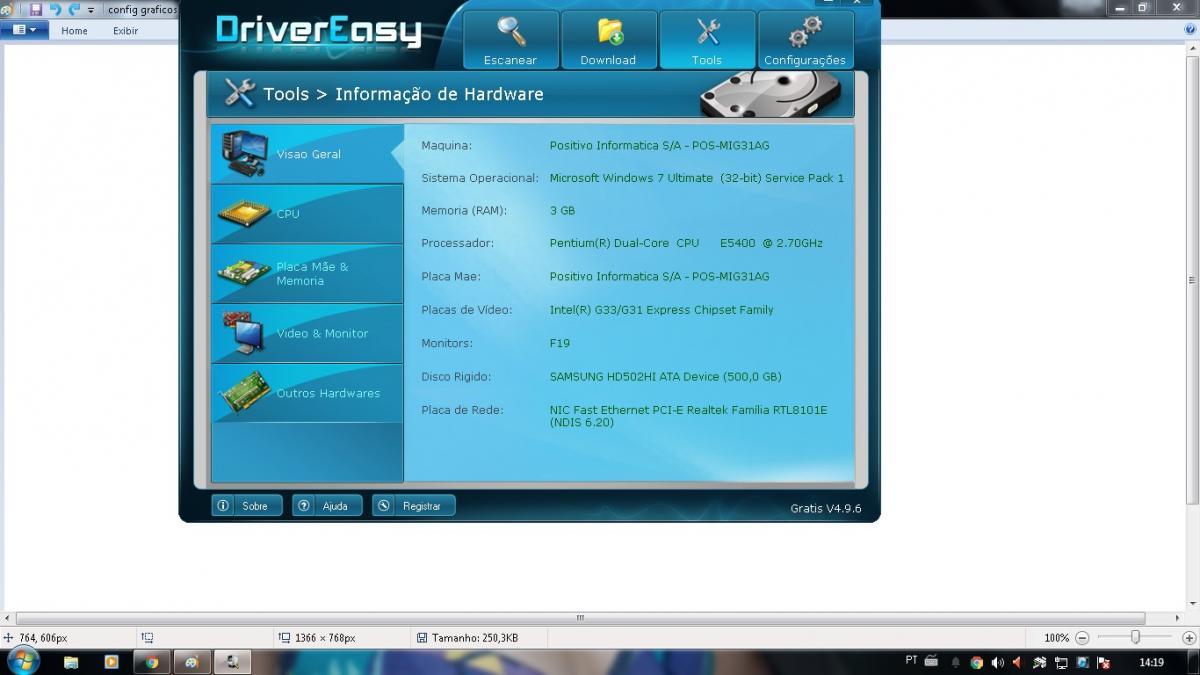
Task: Click the Paint horizontal scrollbar
Action: 580,618
